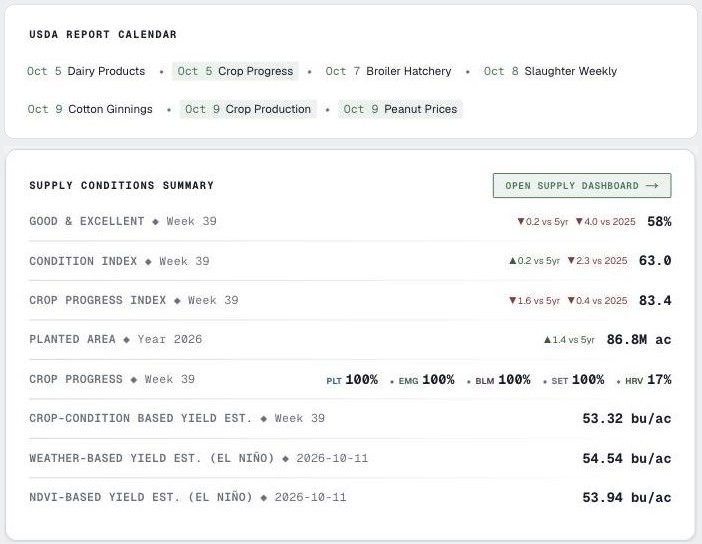702x544 pixels.
Task: Select the Good & Excellent Week 39 row label
Action: pos(123,221)
